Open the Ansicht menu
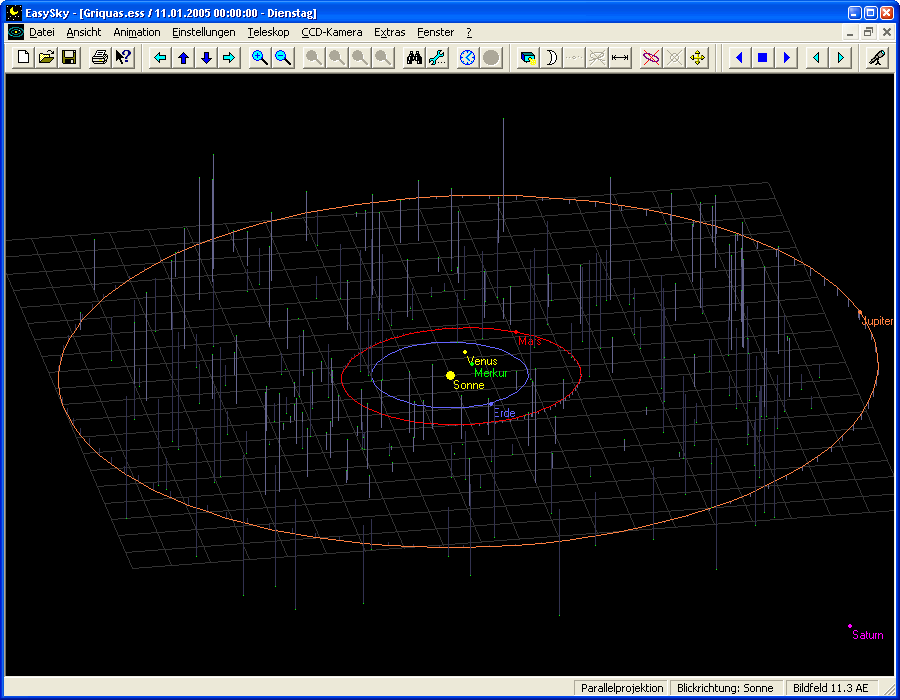Viewport: 900px width, 700px height. (84, 32)
